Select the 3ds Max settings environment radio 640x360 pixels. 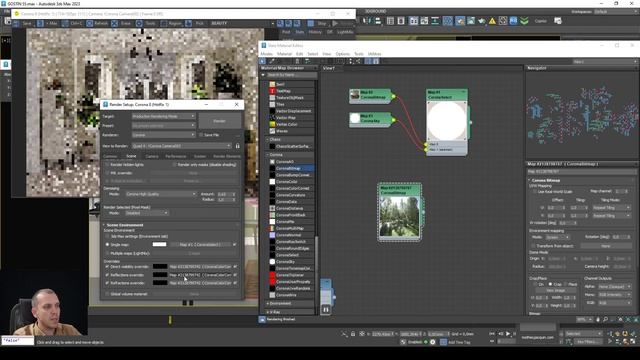coord(107,236)
